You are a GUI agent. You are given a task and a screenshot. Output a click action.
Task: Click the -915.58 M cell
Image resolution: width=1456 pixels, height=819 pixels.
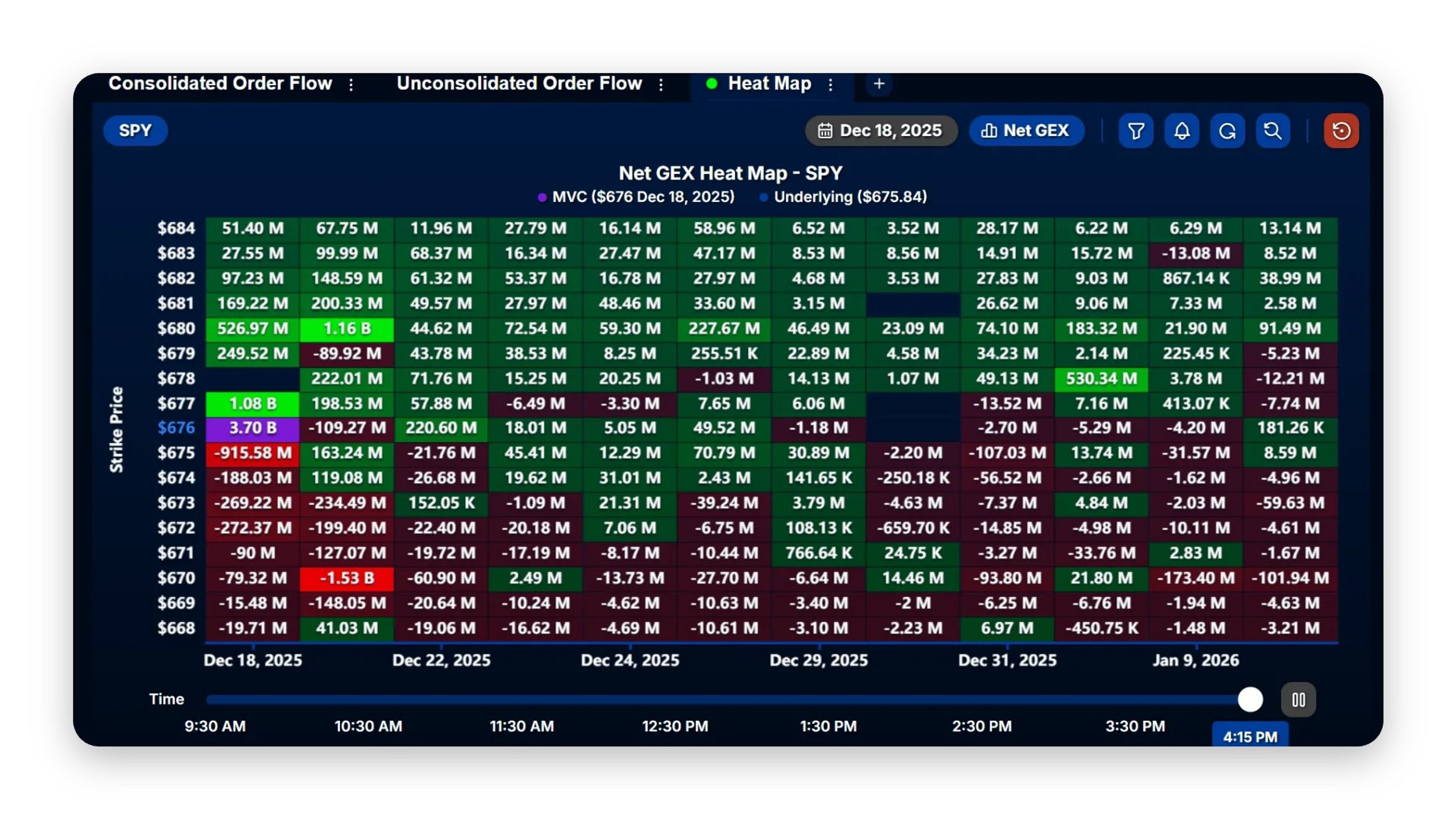[253, 453]
